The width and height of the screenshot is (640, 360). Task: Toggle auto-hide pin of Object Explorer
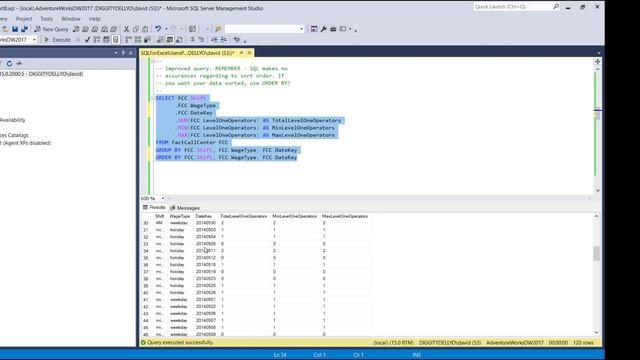tap(123, 53)
